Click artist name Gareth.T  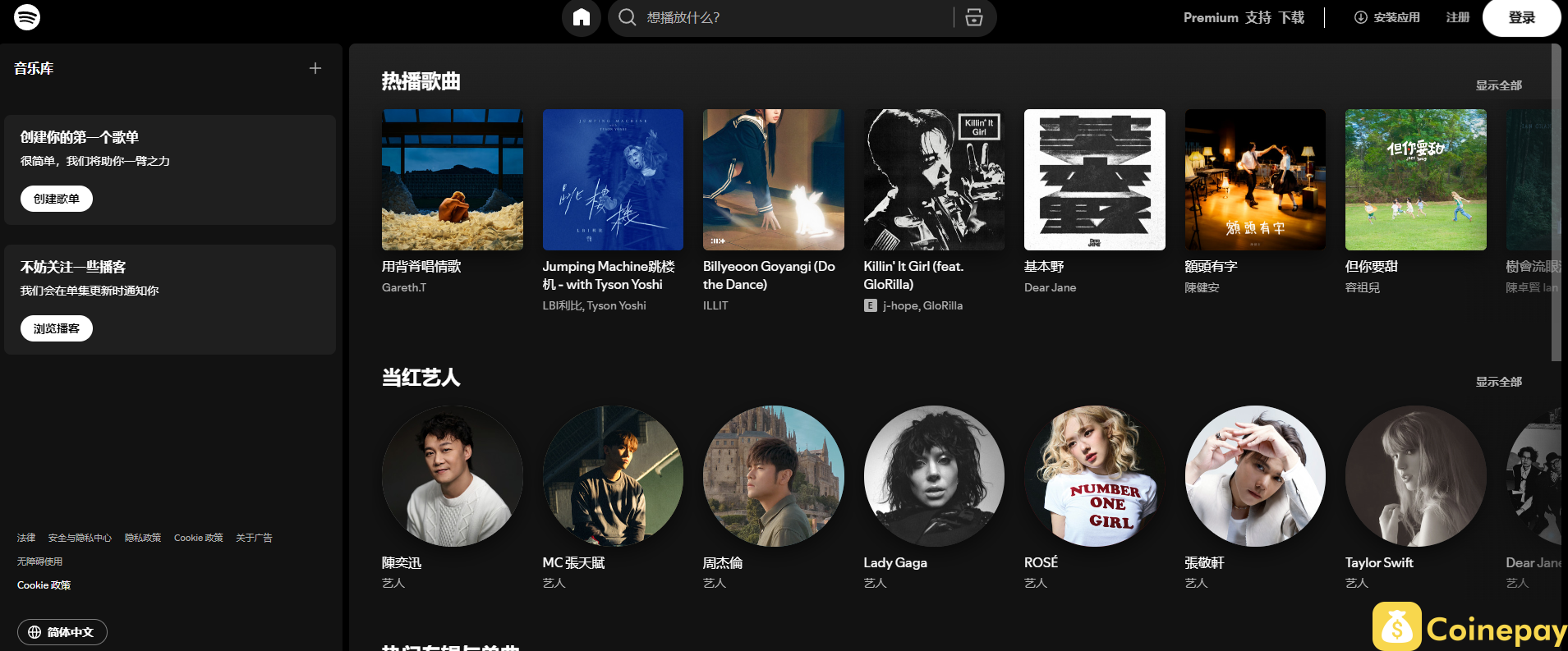tap(404, 287)
